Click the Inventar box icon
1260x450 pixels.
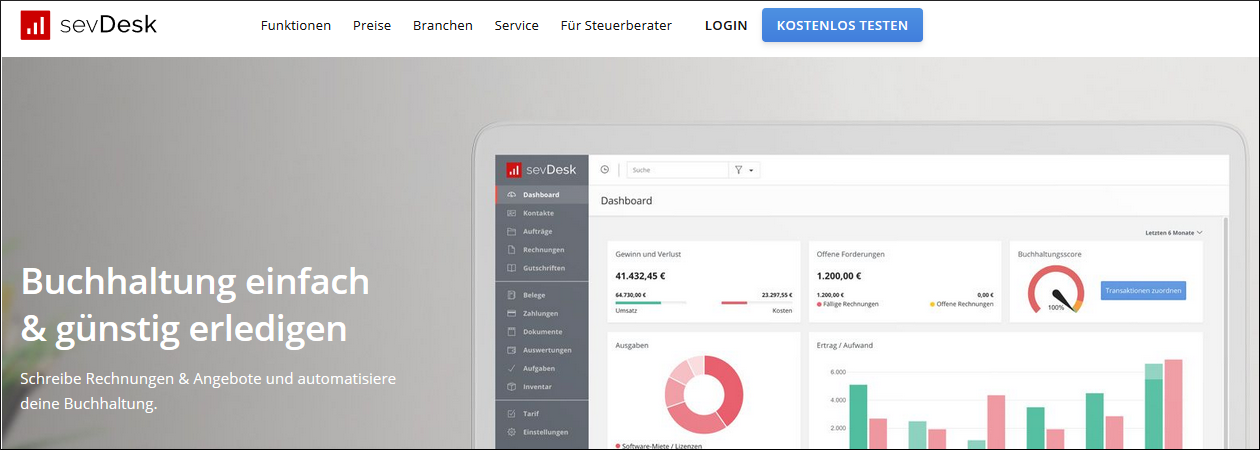tap(511, 386)
